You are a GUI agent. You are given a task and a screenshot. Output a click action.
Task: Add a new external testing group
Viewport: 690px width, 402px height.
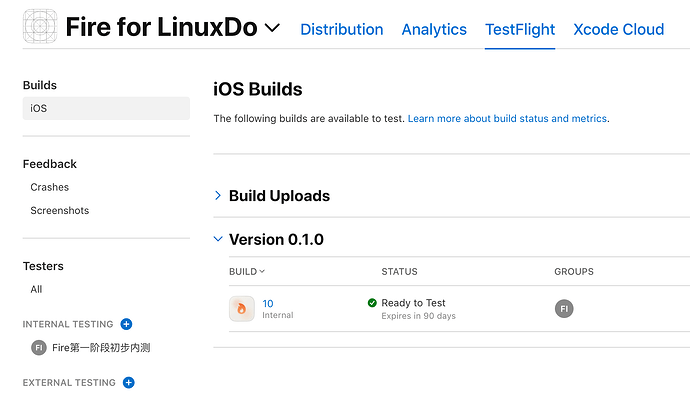pos(128,383)
